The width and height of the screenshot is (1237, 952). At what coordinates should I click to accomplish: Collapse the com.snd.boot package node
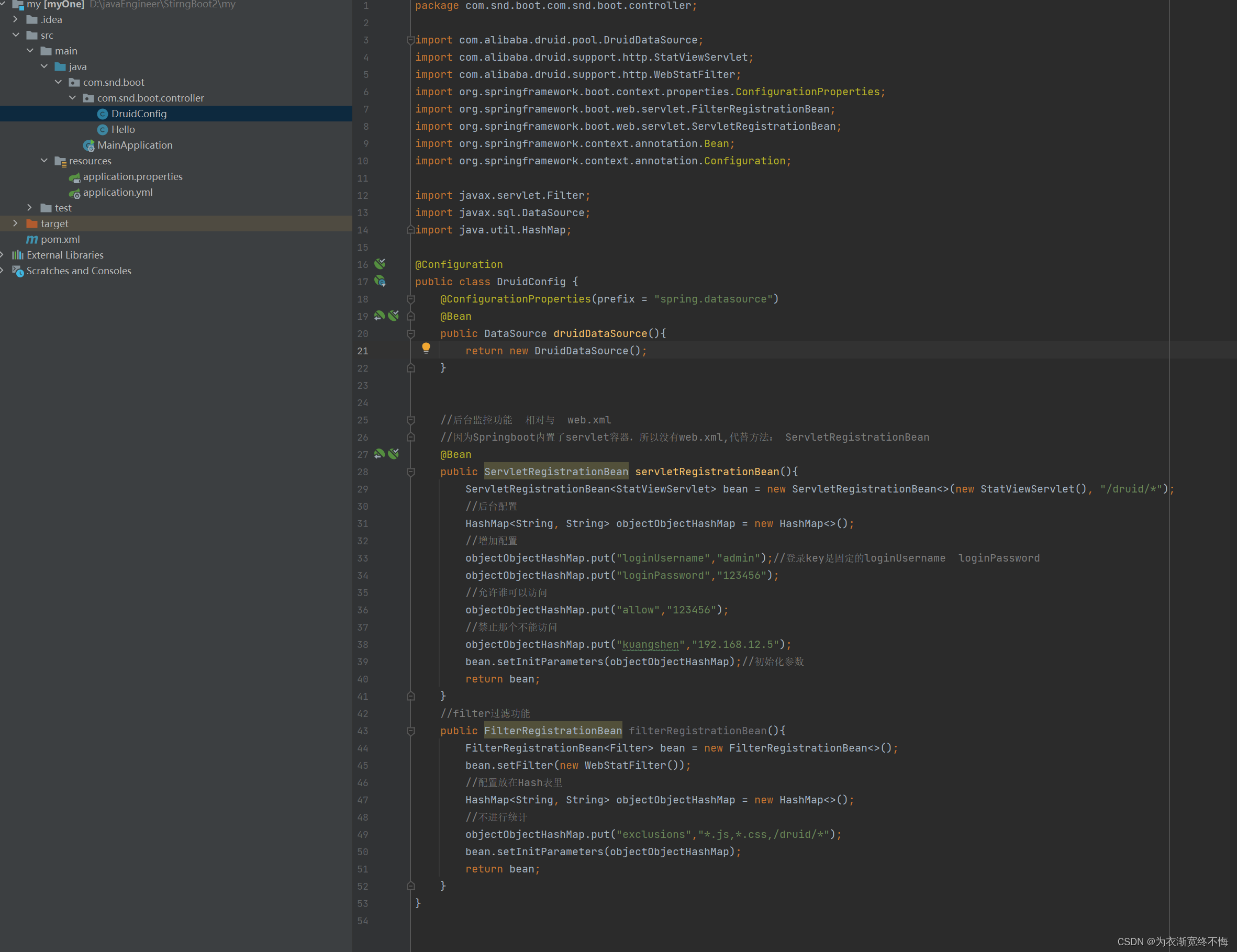(x=58, y=83)
